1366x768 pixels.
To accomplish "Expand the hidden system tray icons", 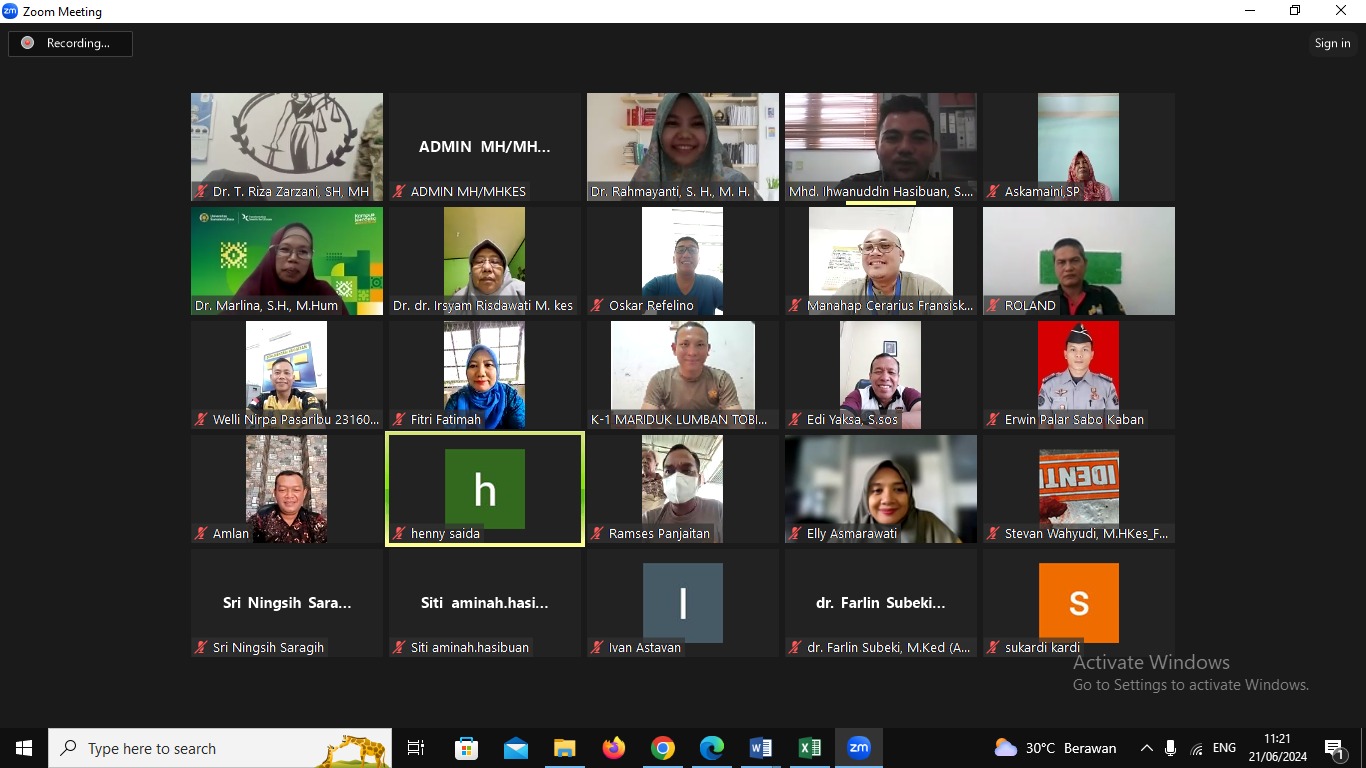I will (1147, 748).
